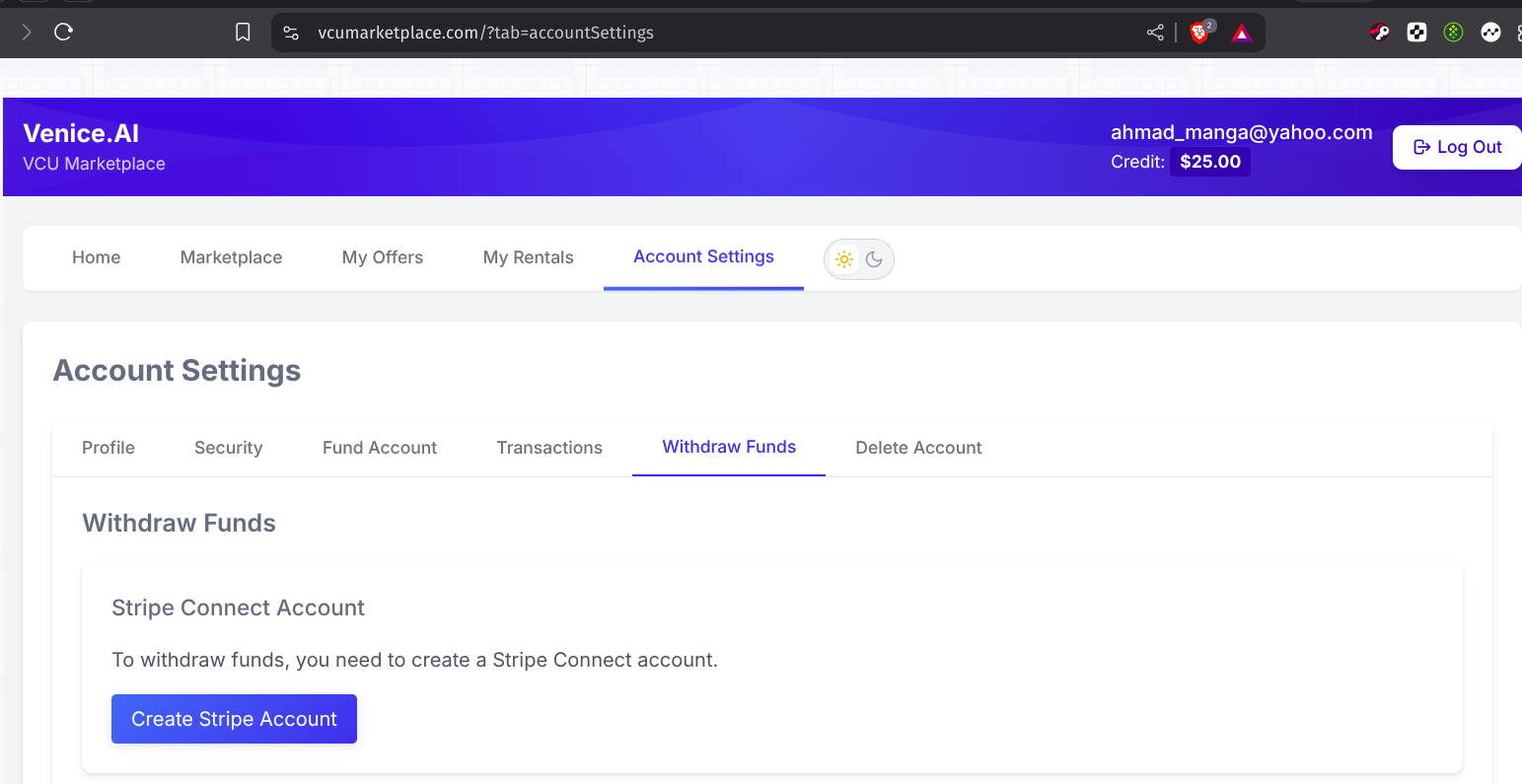Image resolution: width=1522 pixels, height=784 pixels.
Task: Click the Account Settings page heading
Action: point(177,371)
